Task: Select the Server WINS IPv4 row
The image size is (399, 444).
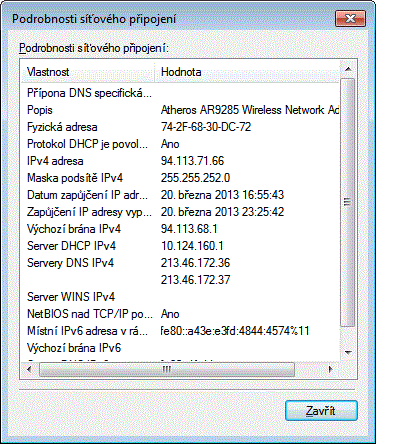Action: (x=180, y=297)
